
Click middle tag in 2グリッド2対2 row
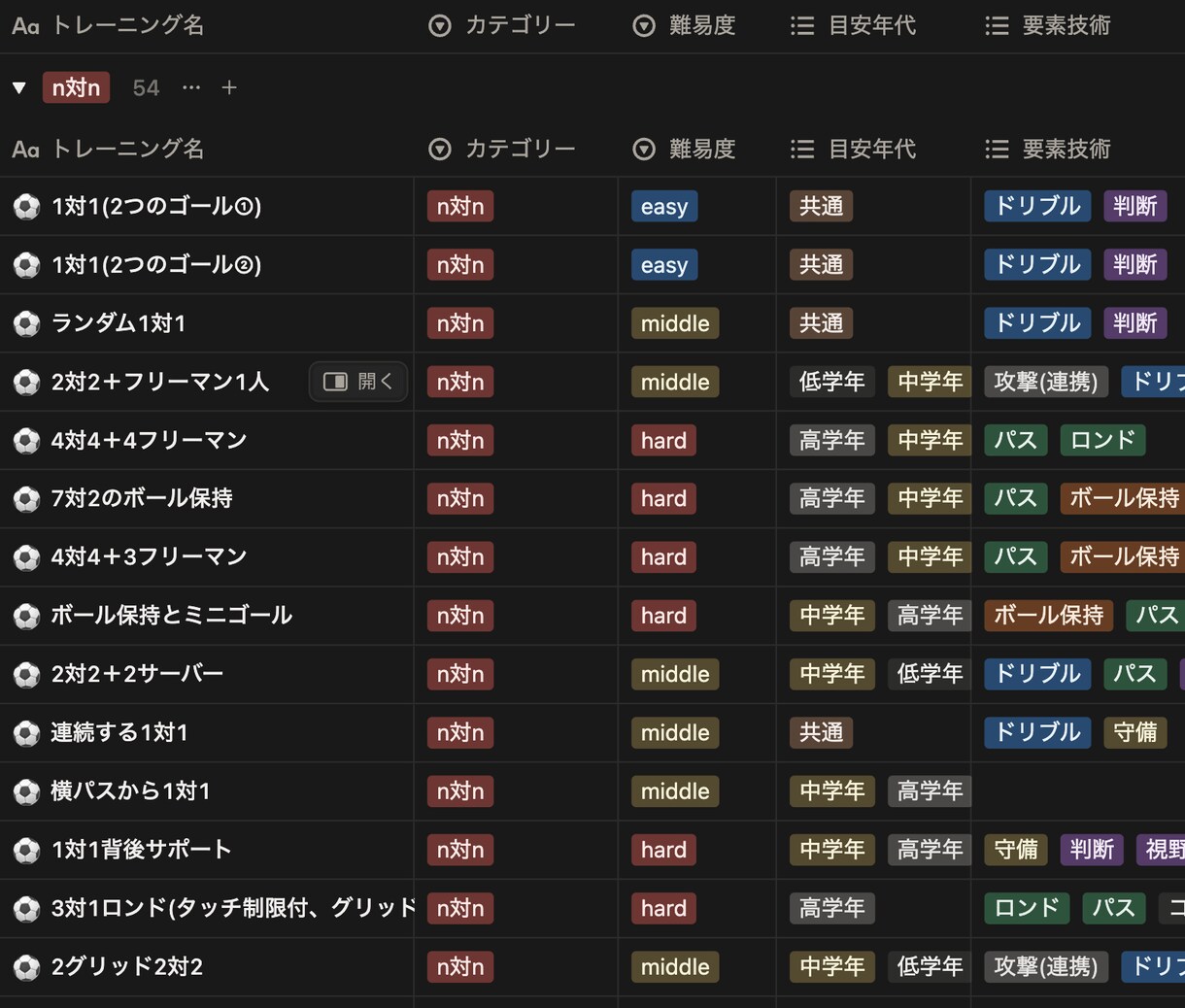675,967
